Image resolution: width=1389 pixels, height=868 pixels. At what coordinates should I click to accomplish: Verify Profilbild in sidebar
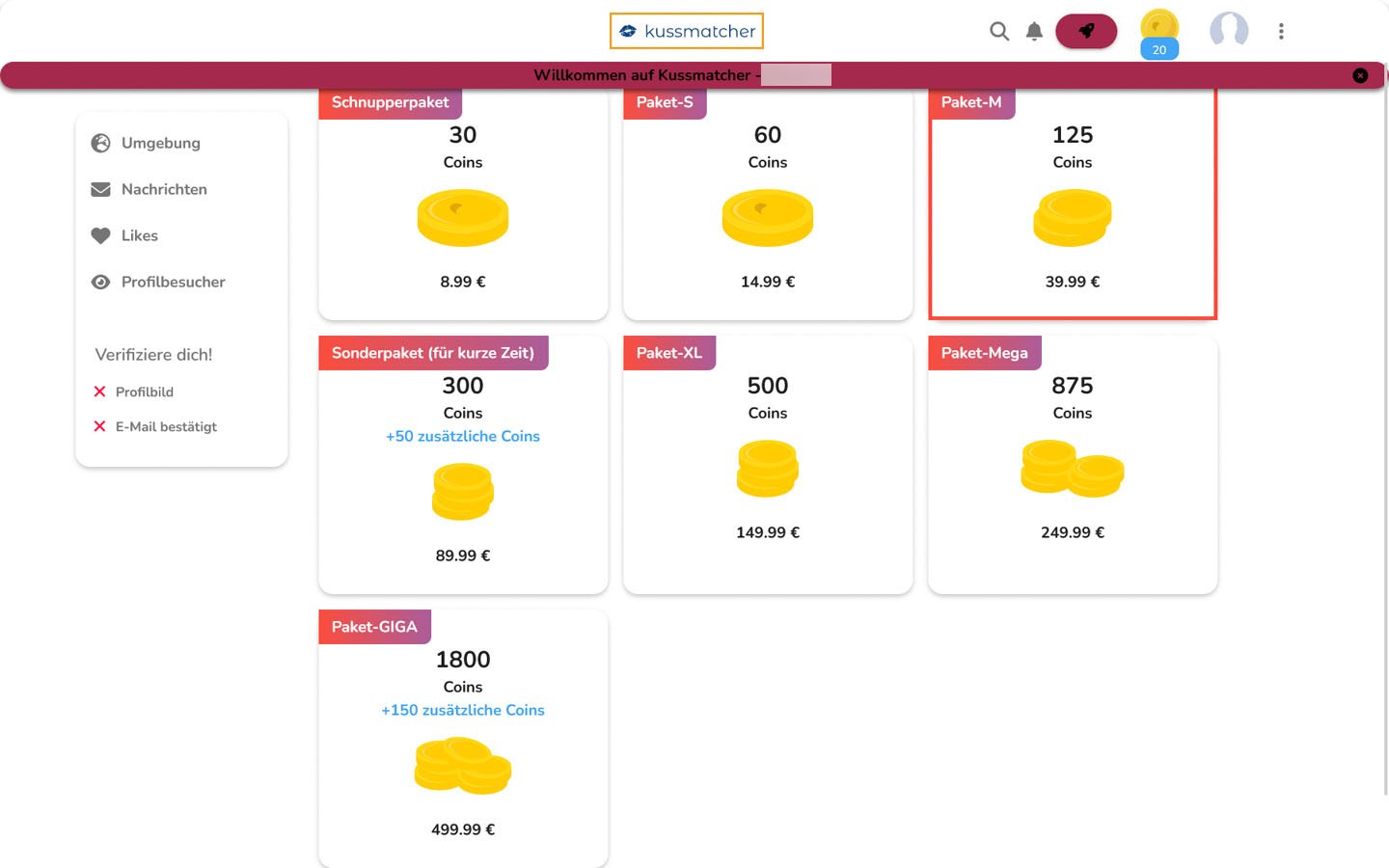click(x=145, y=392)
